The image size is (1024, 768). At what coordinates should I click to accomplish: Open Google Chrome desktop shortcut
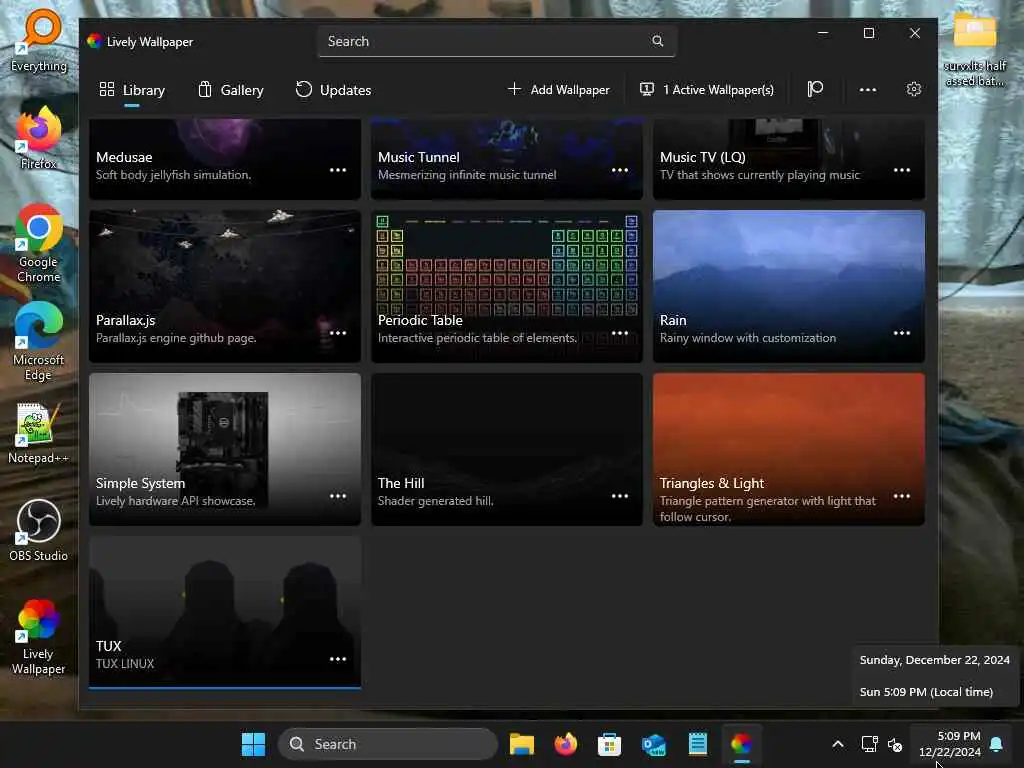pyautogui.click(x=38, y=244)
